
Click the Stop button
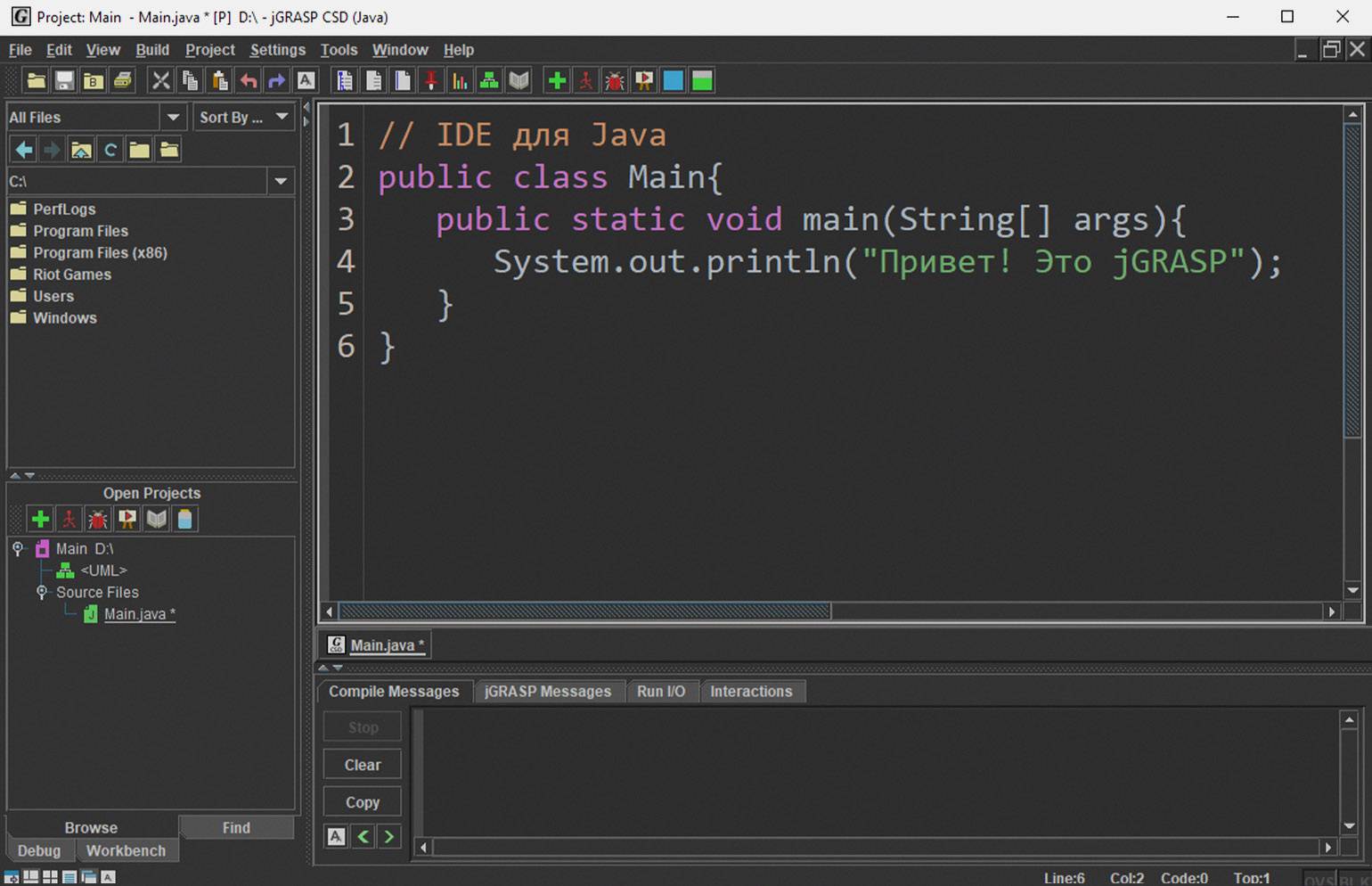(363, 727)
